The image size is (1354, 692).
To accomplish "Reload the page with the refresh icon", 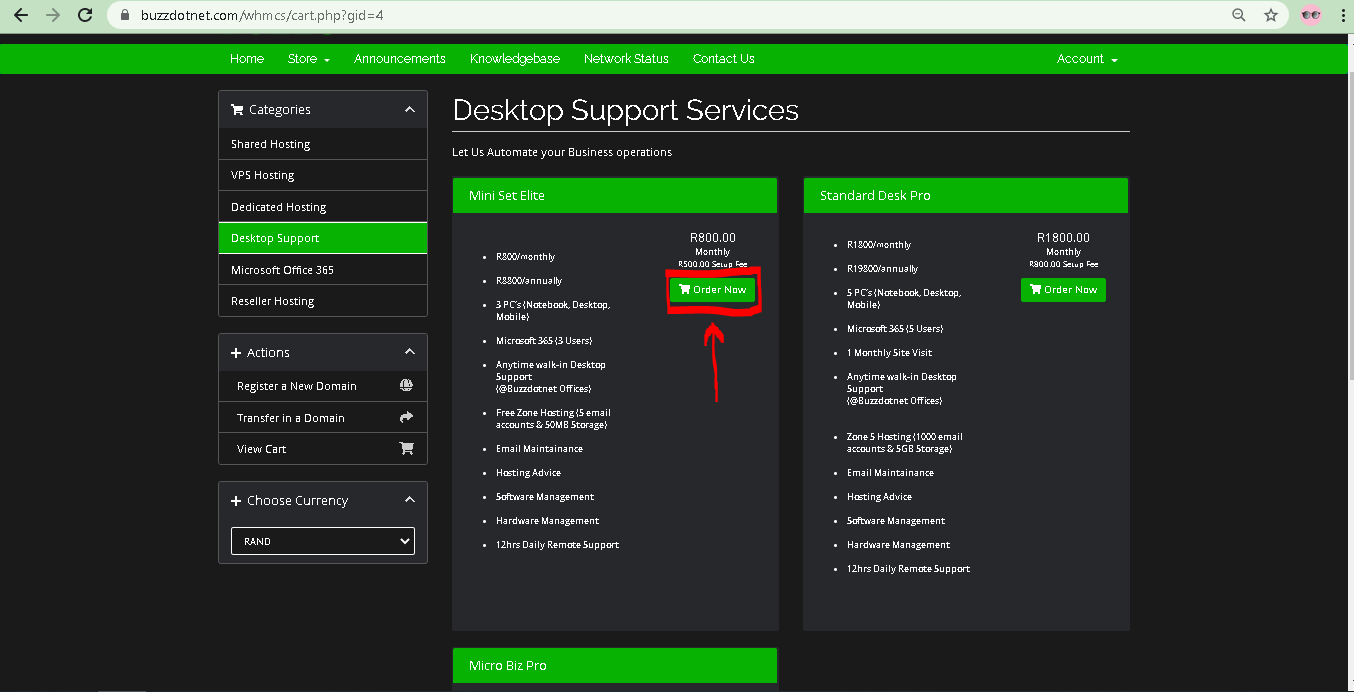I will (x=85, y=15).
